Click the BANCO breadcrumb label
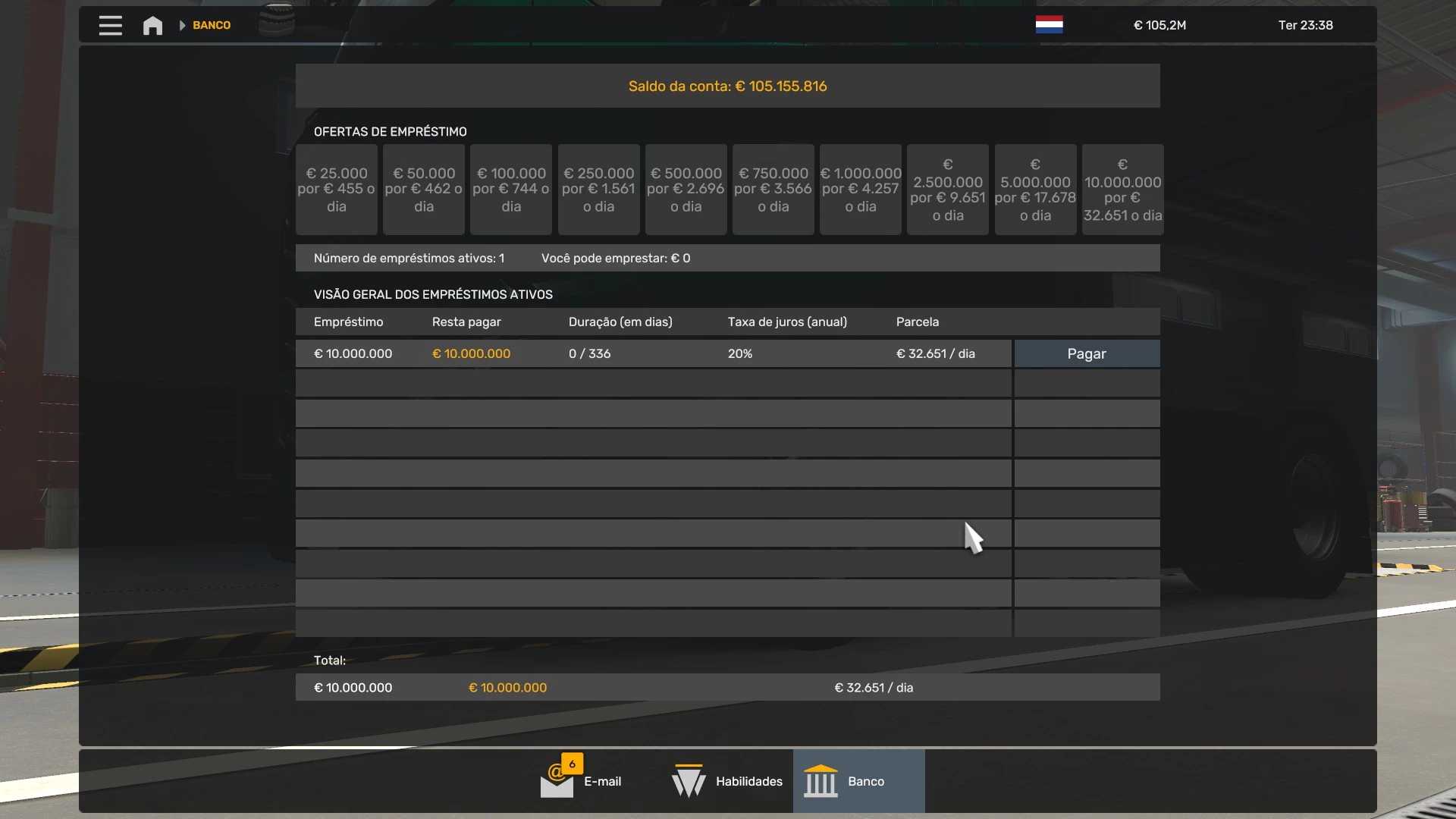 coord(212,25)
